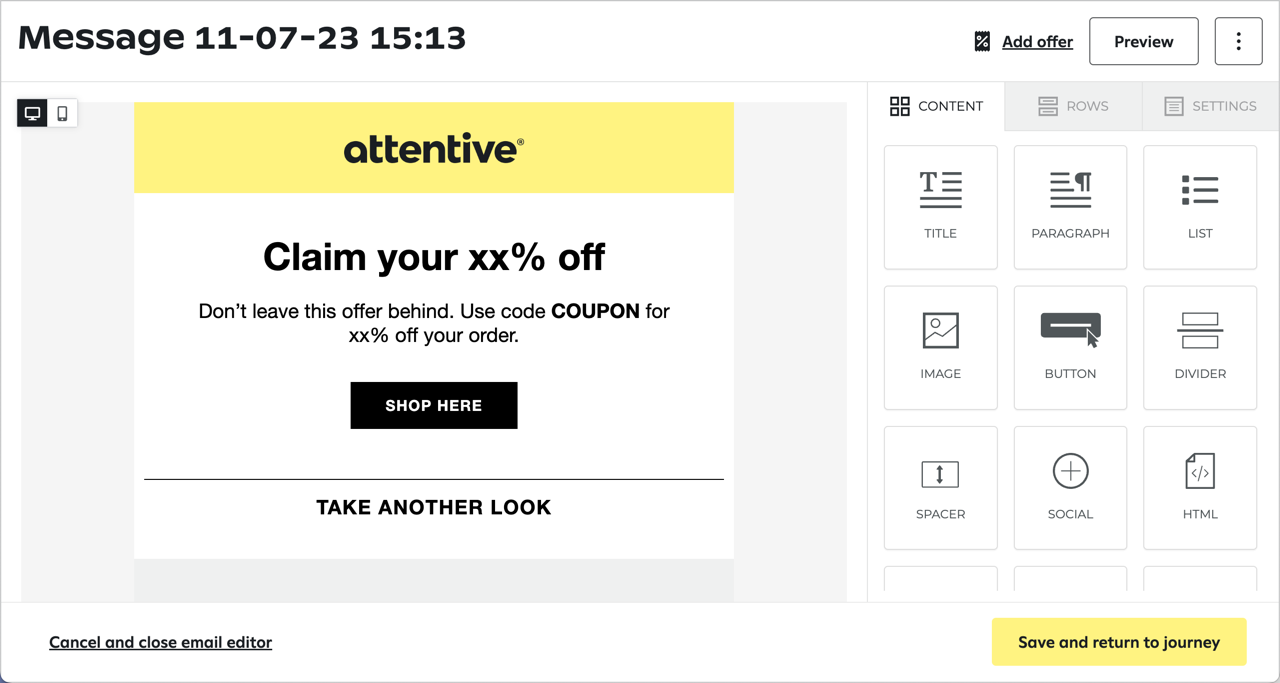This screenshot has height=683, width=1280.
Task: Click Cancel and close email editor
Action: pyautogui.click(x=160, y=642)
